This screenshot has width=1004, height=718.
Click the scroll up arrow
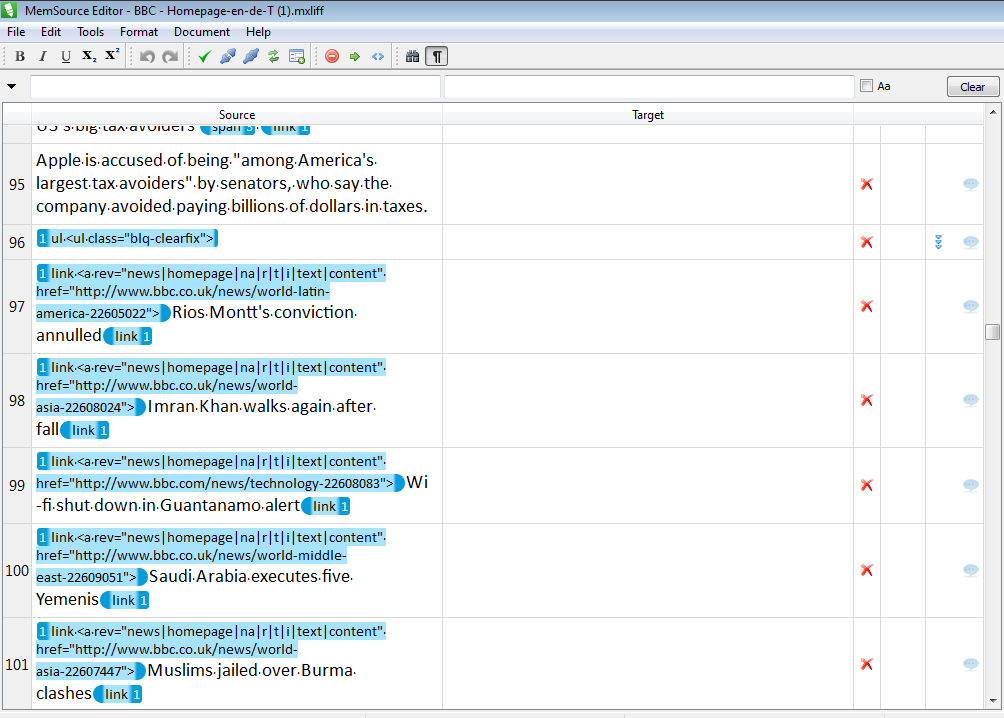pos(992,113)
